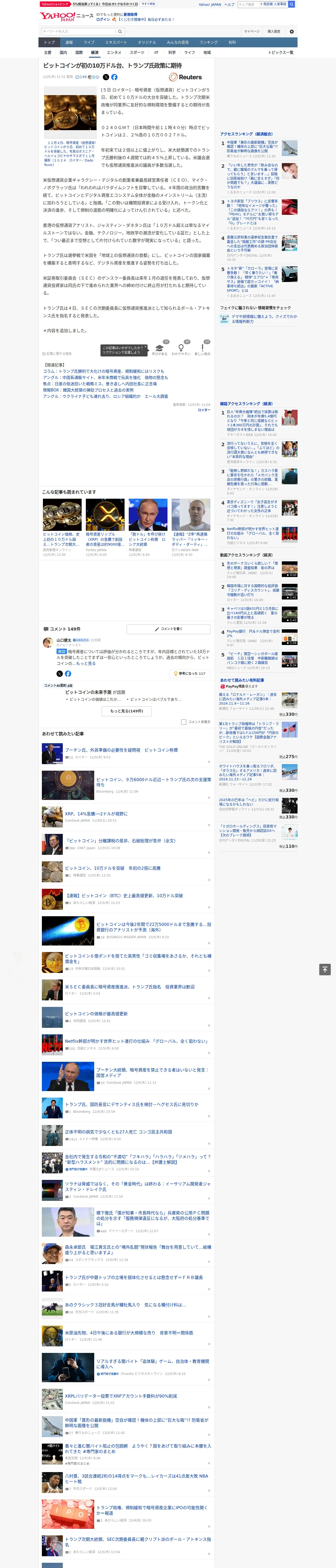Share 山口健太's comment on X
This screenshot has height=1568, width=336.
click(x=60, y=674)
